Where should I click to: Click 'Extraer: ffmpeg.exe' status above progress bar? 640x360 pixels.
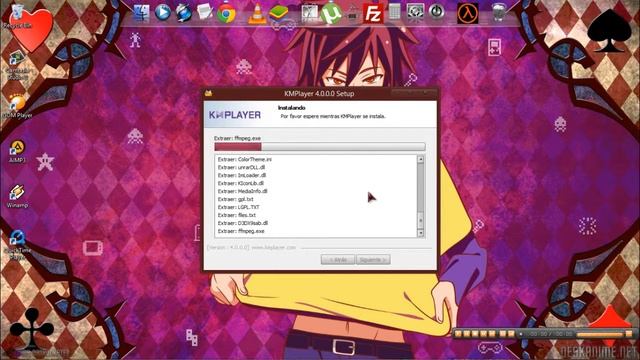click(237, 138)
